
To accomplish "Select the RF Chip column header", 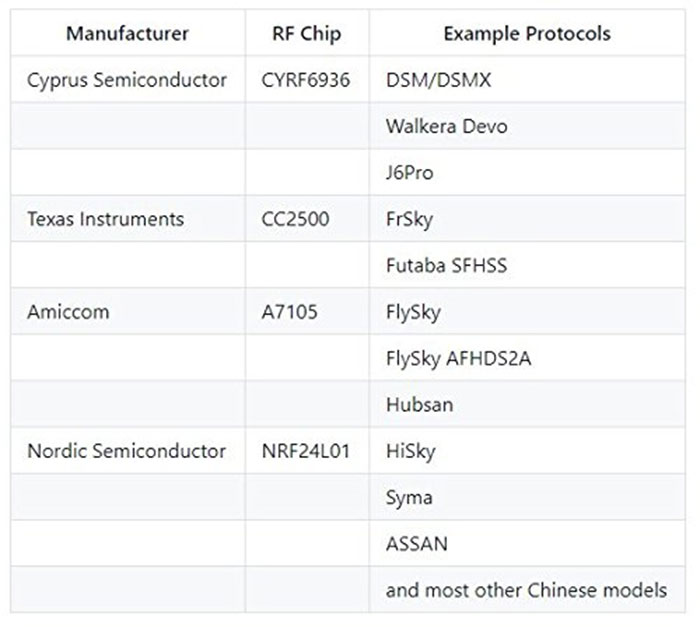I will click(x=306, y=33).
